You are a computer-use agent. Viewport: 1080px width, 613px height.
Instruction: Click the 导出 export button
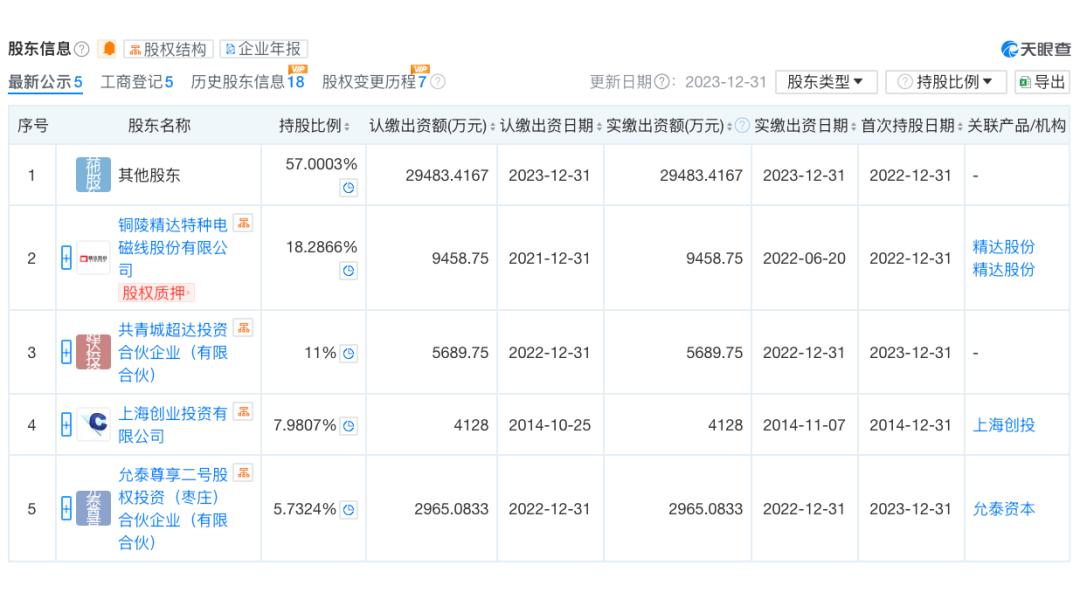pos(1041,82)
